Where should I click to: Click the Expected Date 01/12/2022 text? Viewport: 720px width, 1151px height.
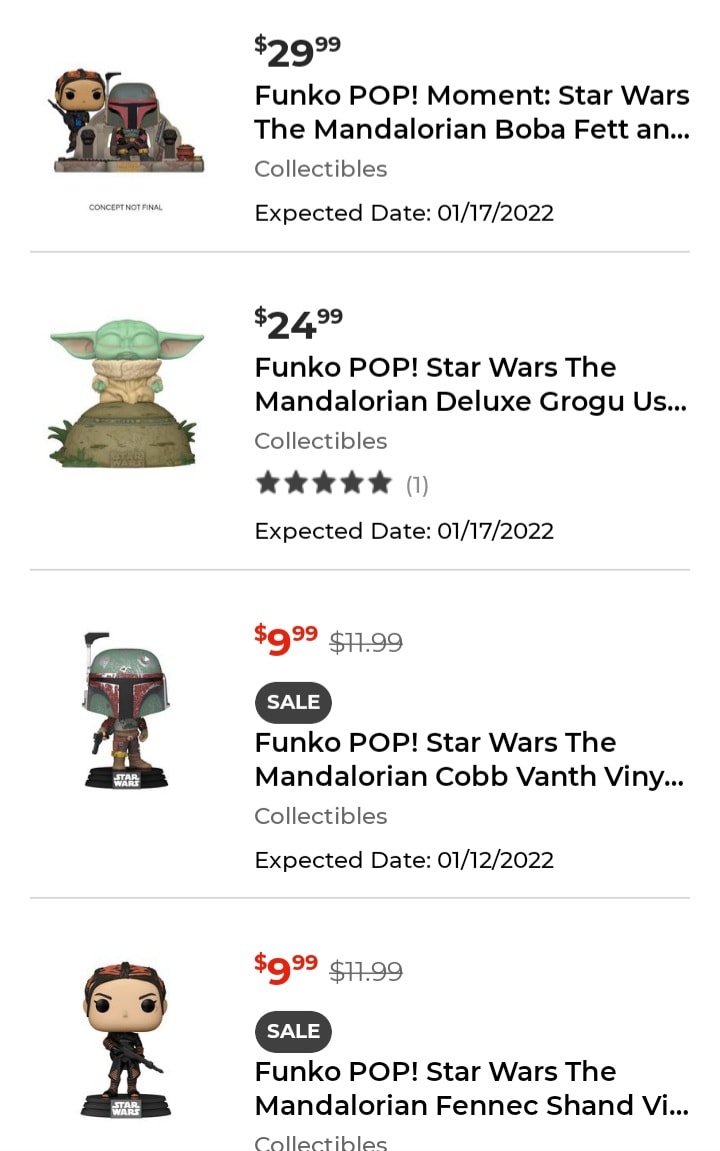[403, 860]
